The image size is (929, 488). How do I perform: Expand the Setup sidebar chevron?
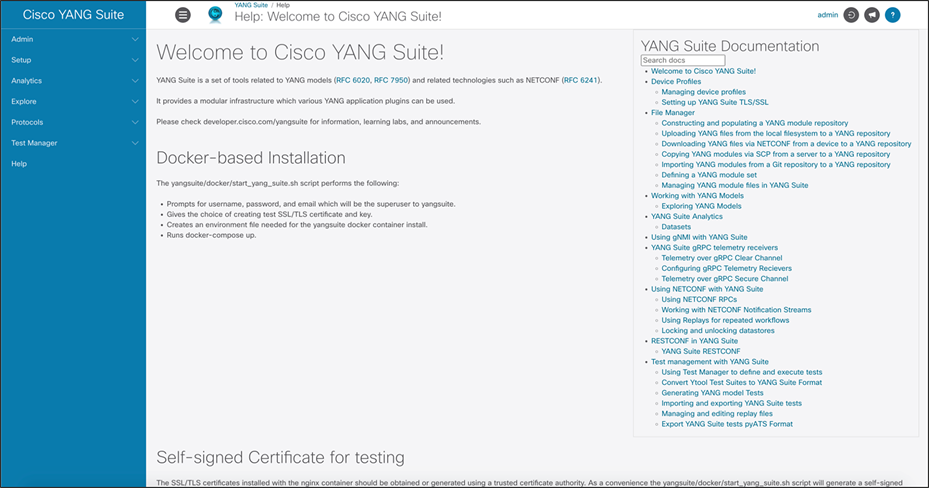[x=135, y=60]
